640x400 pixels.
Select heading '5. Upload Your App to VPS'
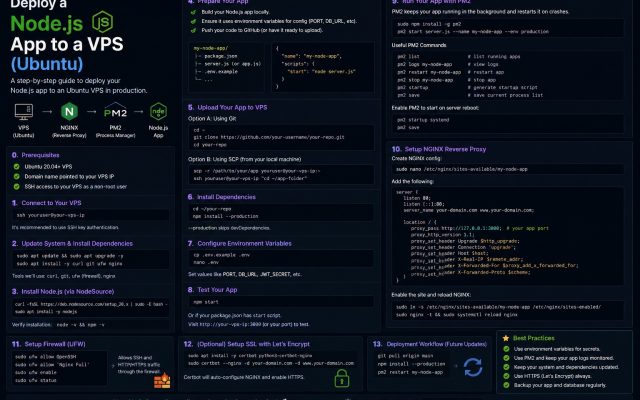click(227, 107)
